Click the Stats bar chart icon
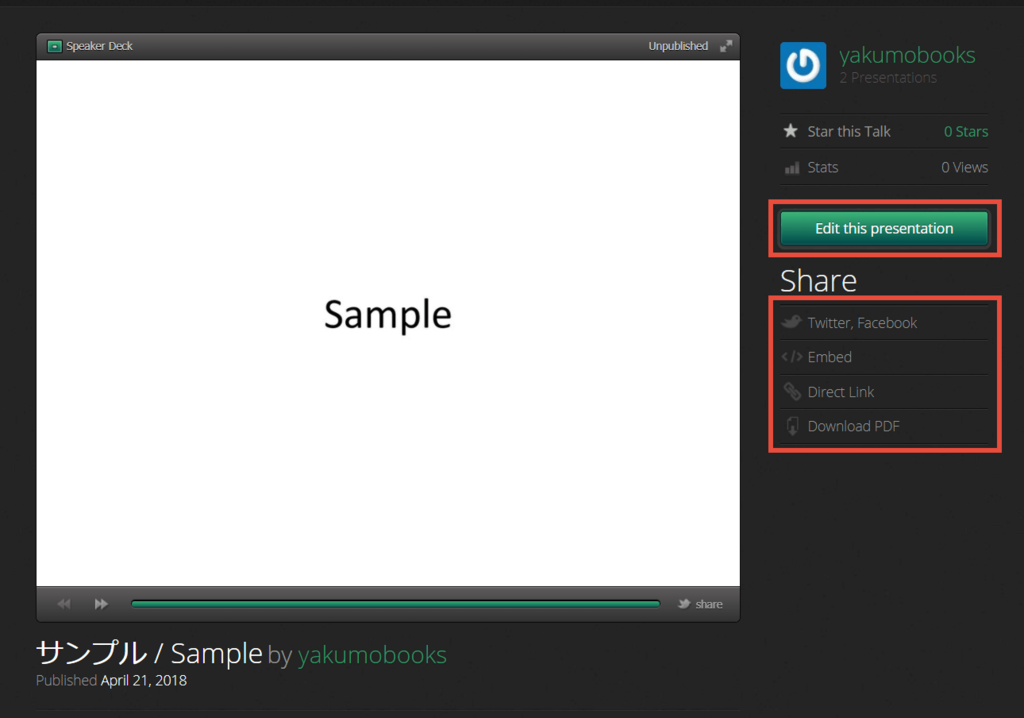Viewport: 1024px width, 718px height. click(x=792, y=168)
